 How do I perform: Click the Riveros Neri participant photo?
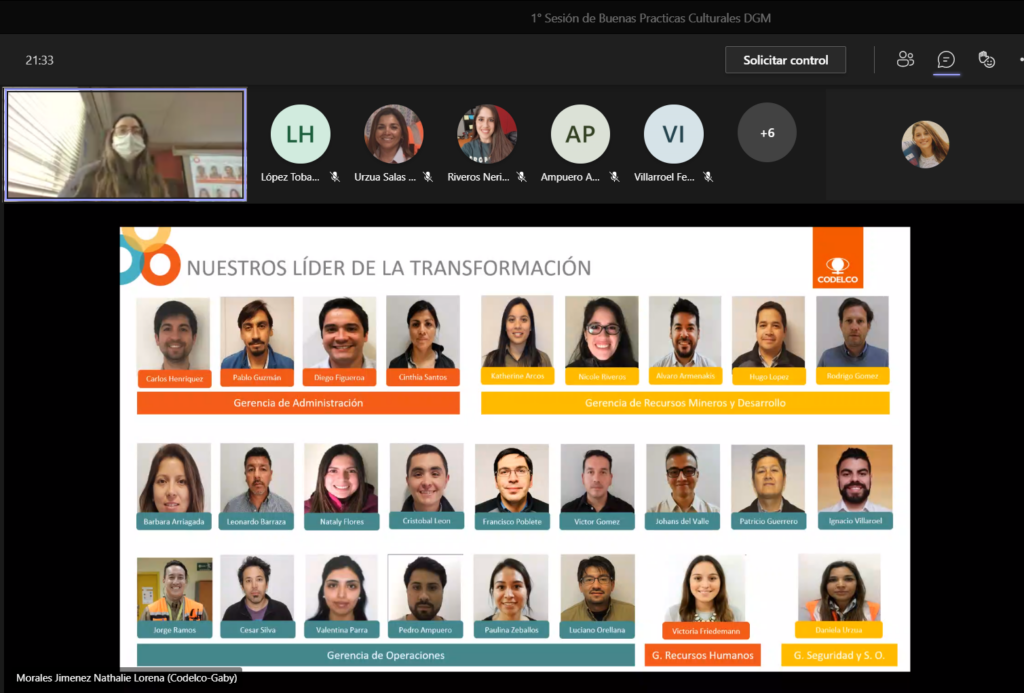(x=486, y=134)
